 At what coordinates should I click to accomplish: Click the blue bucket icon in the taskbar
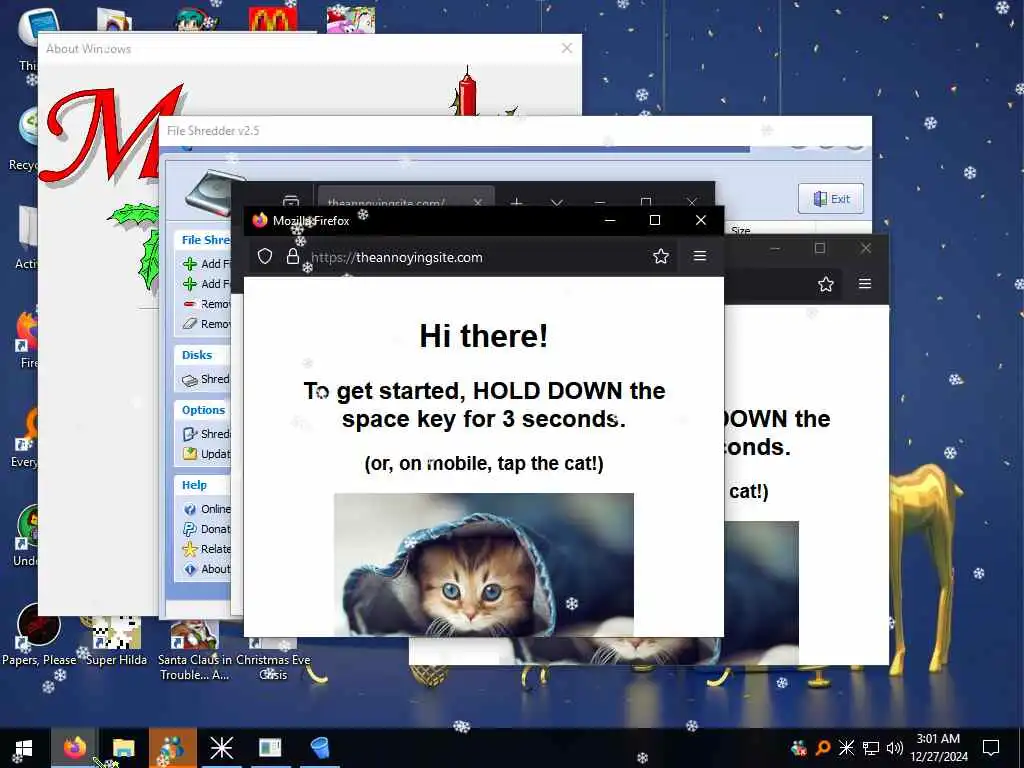(320, 748)
